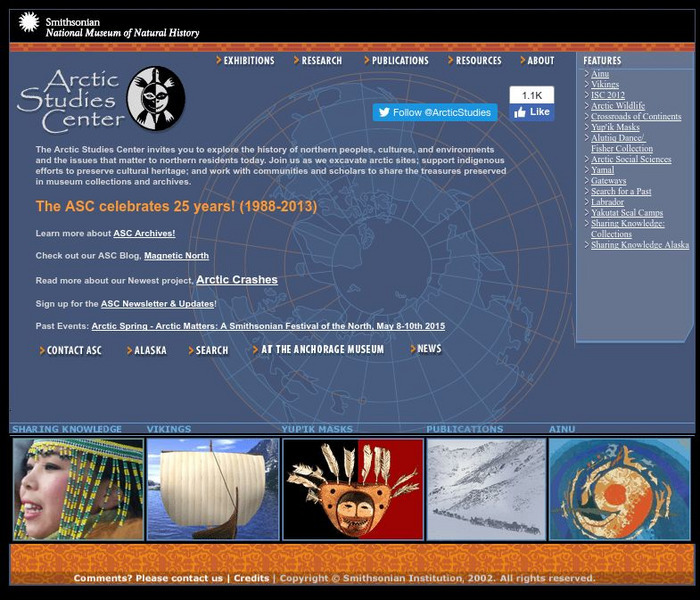This screenshot has width=700, height=600.
Task: Open Arctic Spring - Arctic Matters festival link
Action: pos(268,326)
